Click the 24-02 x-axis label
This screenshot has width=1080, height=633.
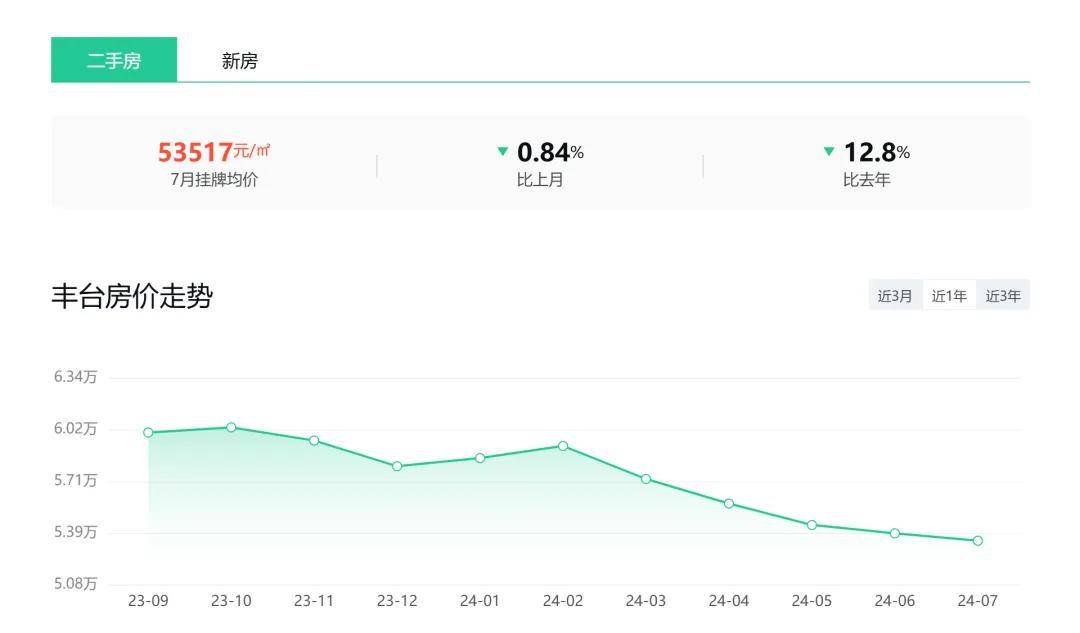[563, 601]
